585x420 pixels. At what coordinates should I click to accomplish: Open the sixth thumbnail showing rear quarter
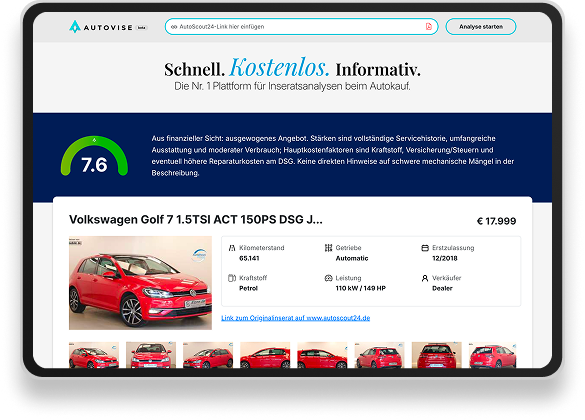point(379,355)
